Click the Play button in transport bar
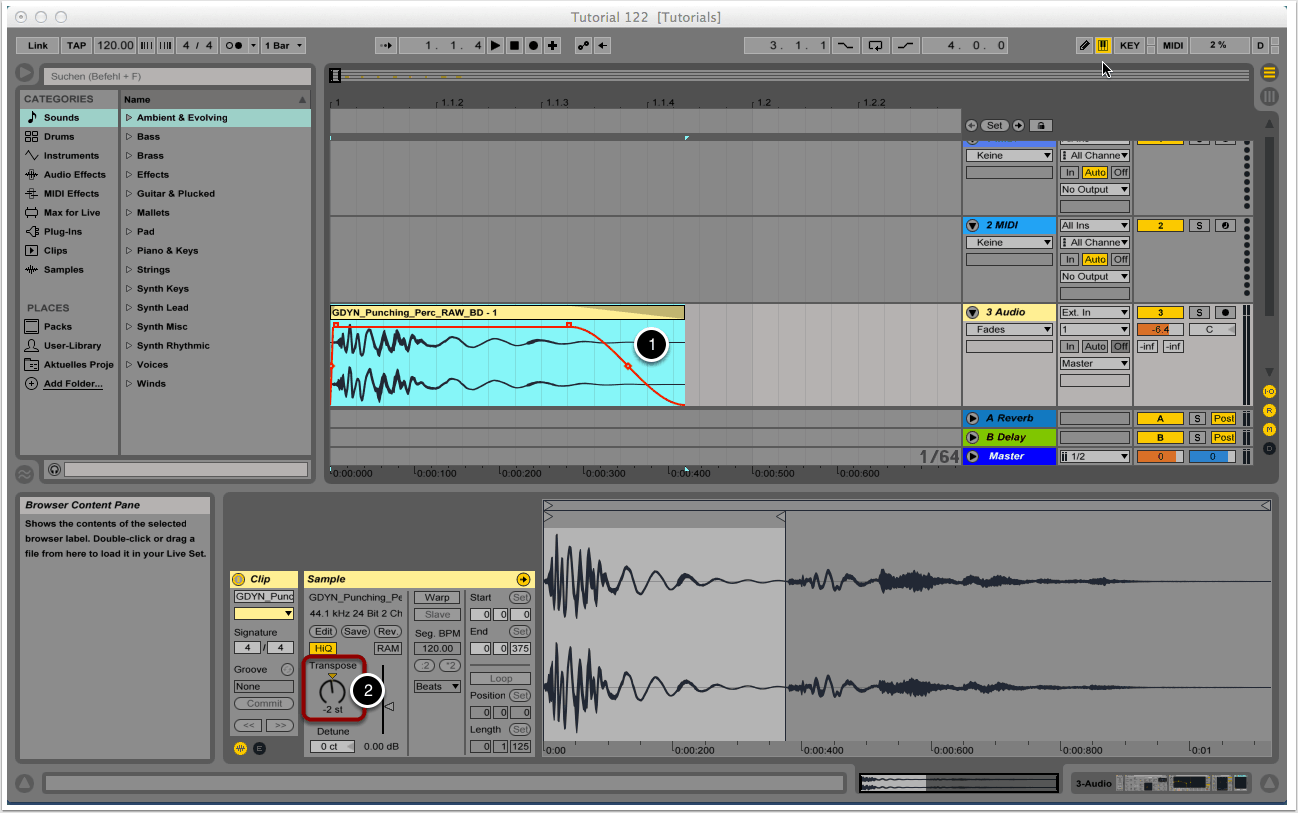Image resolution: width=1298 pixels, height=813 pixels. click(x=495, y=46)
